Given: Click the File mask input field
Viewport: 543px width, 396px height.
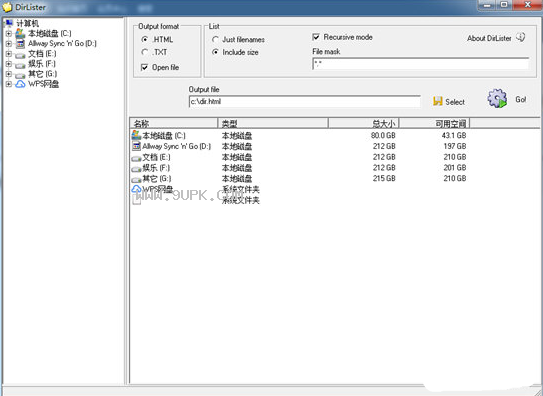Looking at the screenshot, I should (420, 64).
